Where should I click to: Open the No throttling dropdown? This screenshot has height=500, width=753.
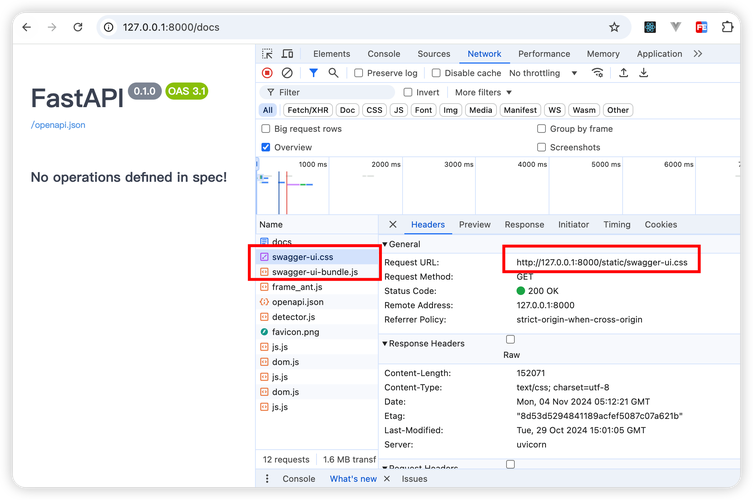pos(543,73)
